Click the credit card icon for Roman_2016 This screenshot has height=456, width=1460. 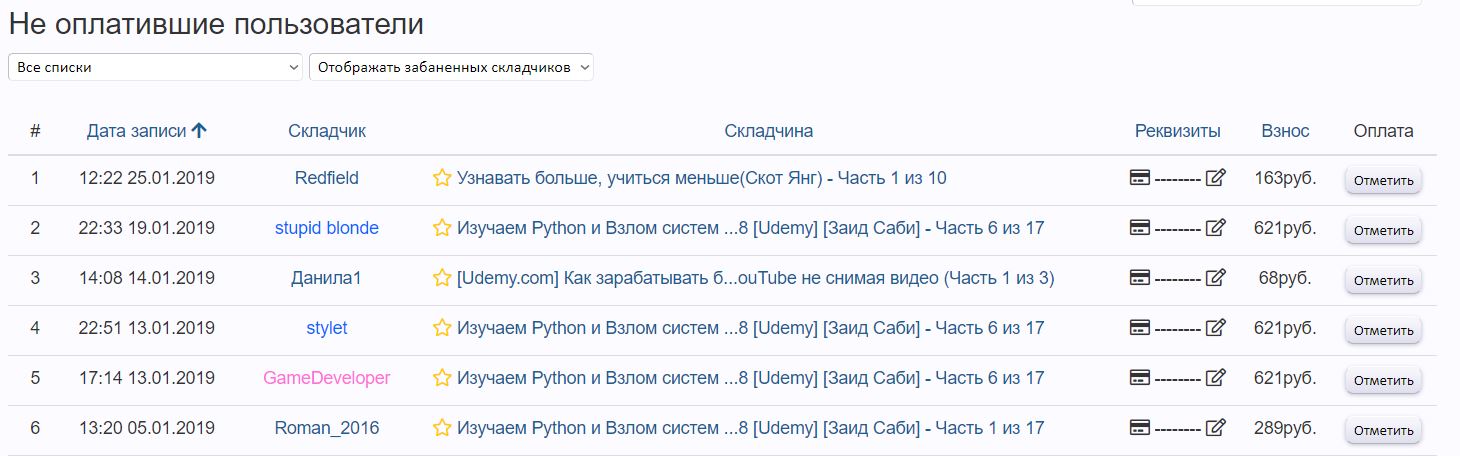(x=1139, y=428)
